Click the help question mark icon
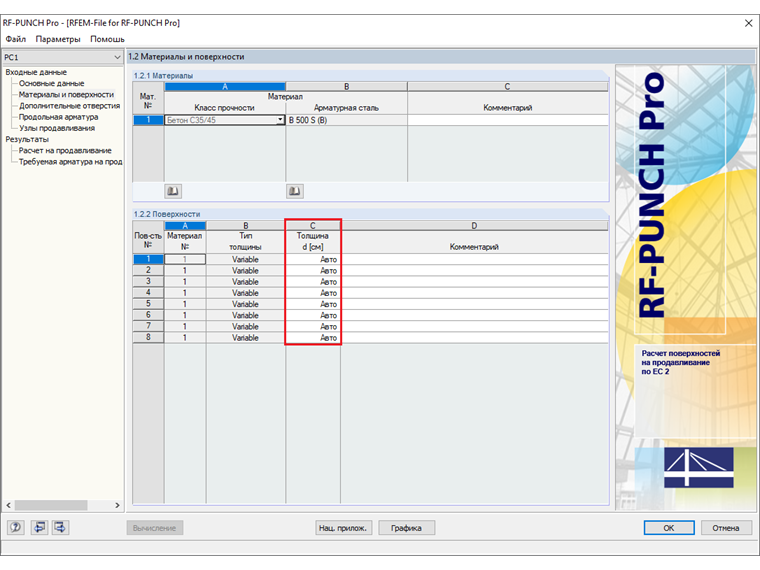Image resolution: width=760 pixels, height=570 pixels. pyautogui.click(x=16, y=527)
